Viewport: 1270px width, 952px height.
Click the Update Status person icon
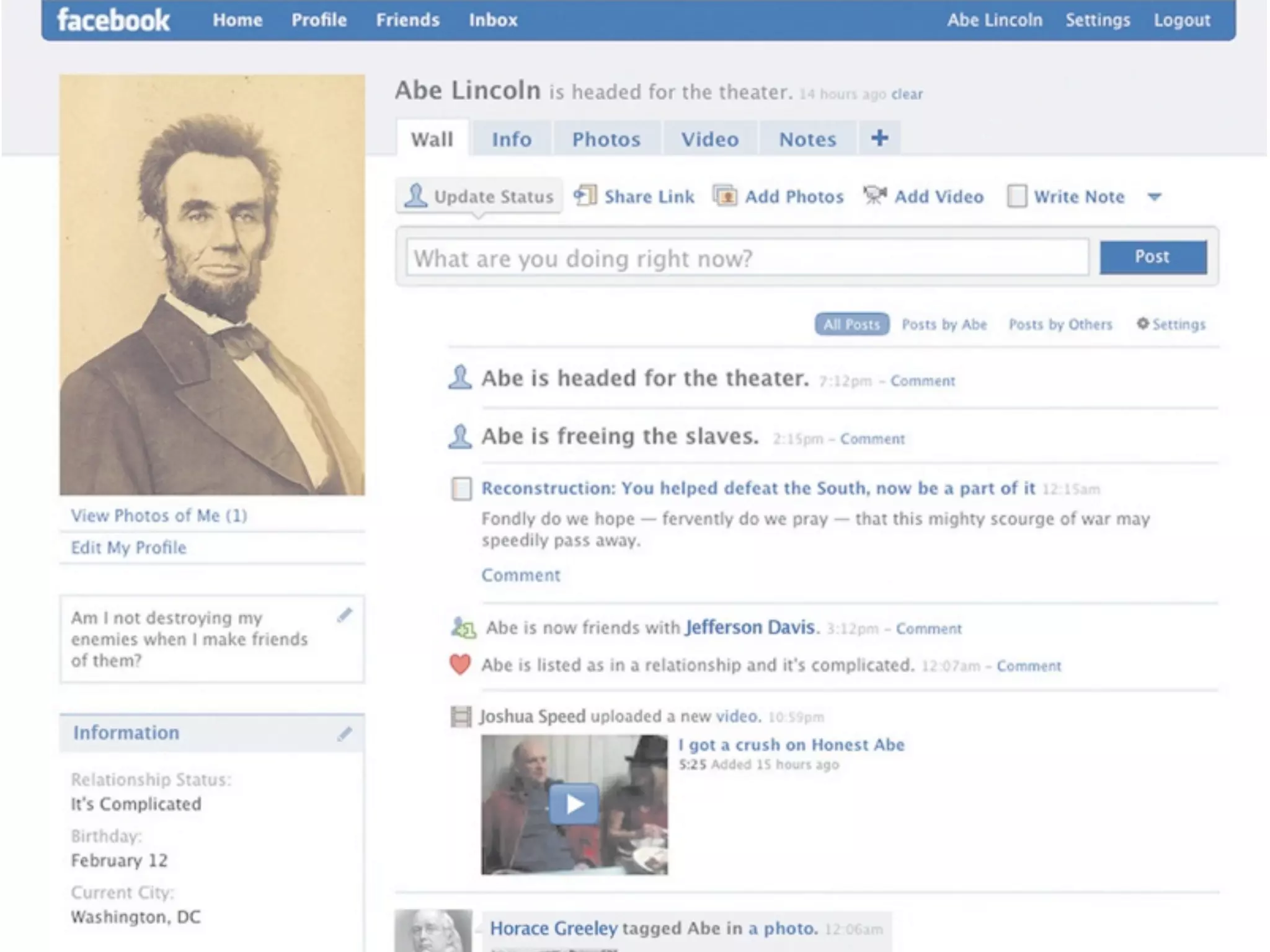(x=415, y=196)
